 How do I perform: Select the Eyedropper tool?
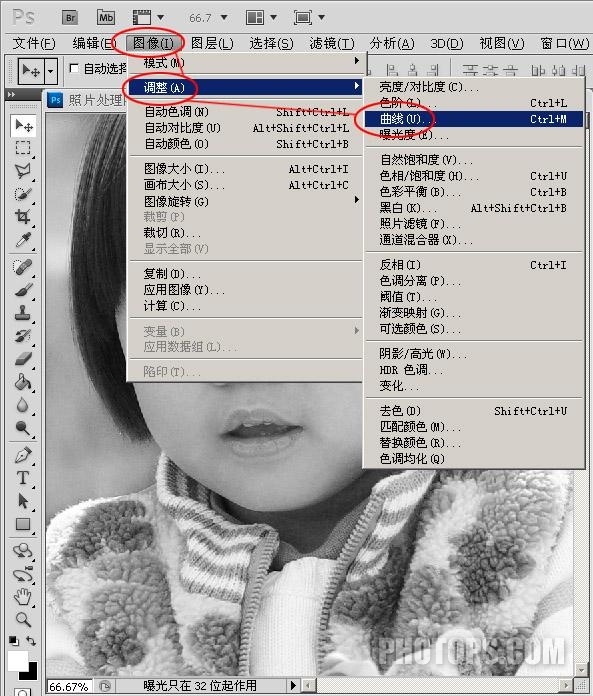pos(23,240)
